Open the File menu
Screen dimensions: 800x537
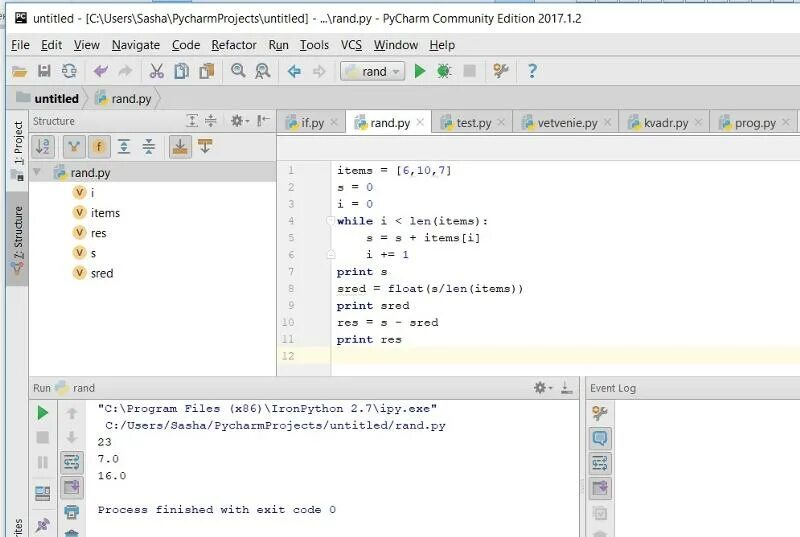pos(20,45)
